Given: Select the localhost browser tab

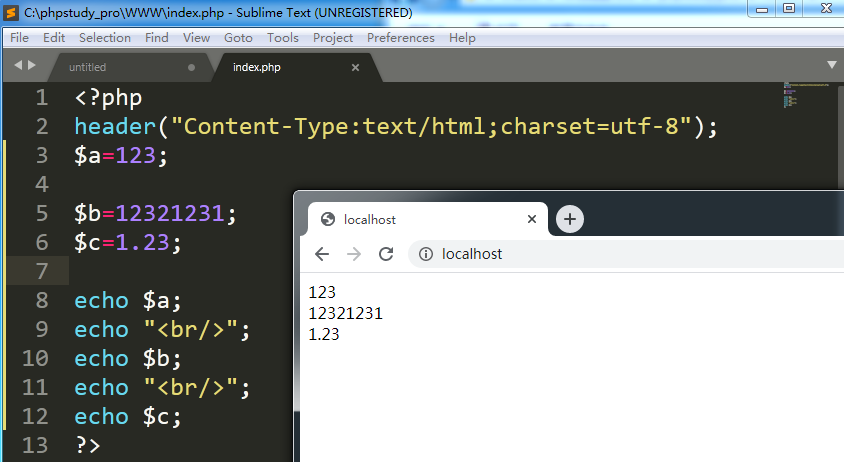Looking at the screenshot, I should 428,219.
